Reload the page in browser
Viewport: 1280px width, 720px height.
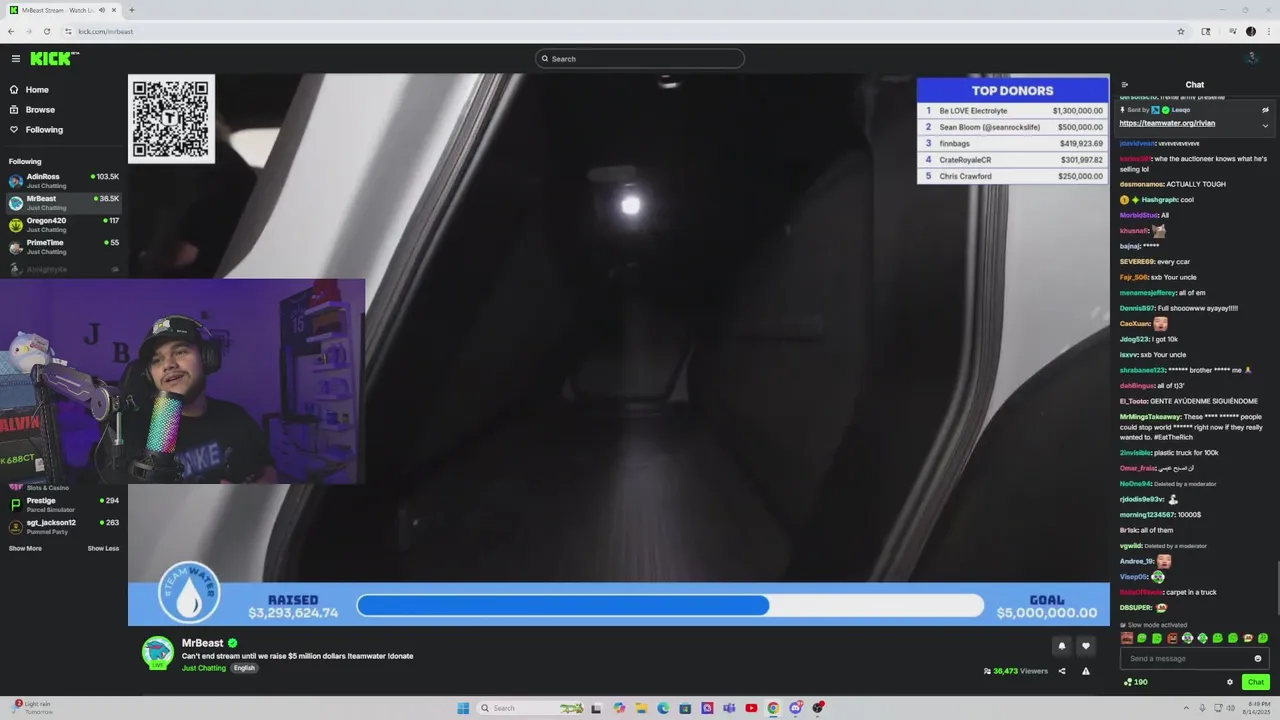pyautogui.click(x=46, y=31)
